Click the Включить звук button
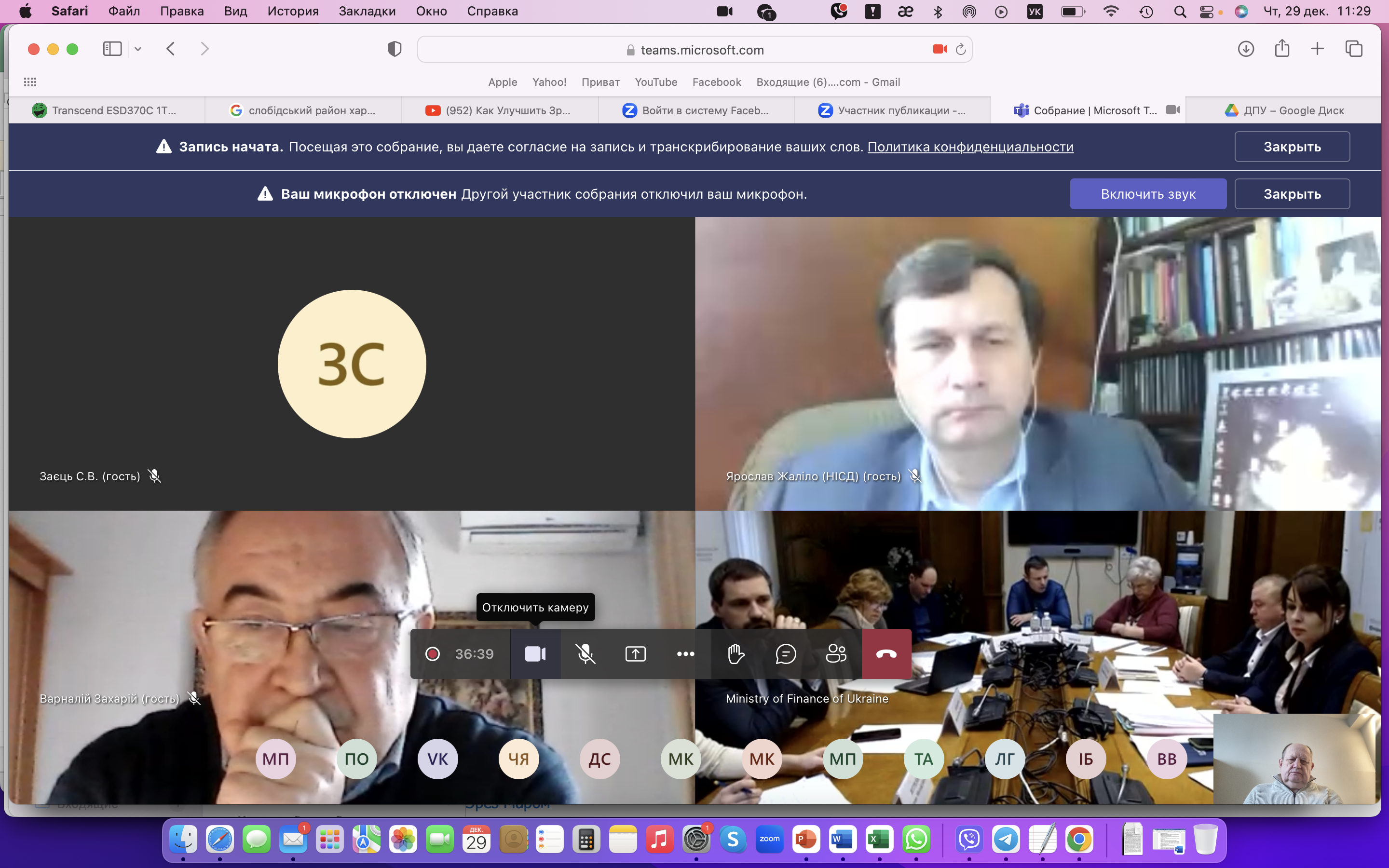This screenshot has width=1389, height=868. [1147, 194]
